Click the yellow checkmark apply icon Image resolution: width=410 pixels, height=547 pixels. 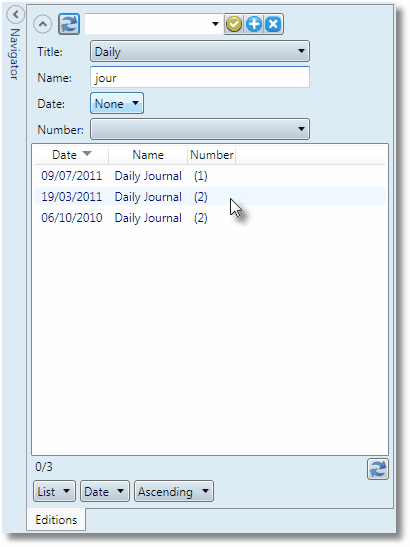[x=234, y=24]
